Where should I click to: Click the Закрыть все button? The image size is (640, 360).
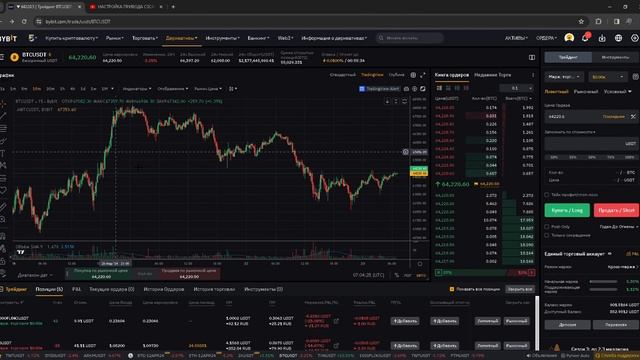click(x=520, y=289)
